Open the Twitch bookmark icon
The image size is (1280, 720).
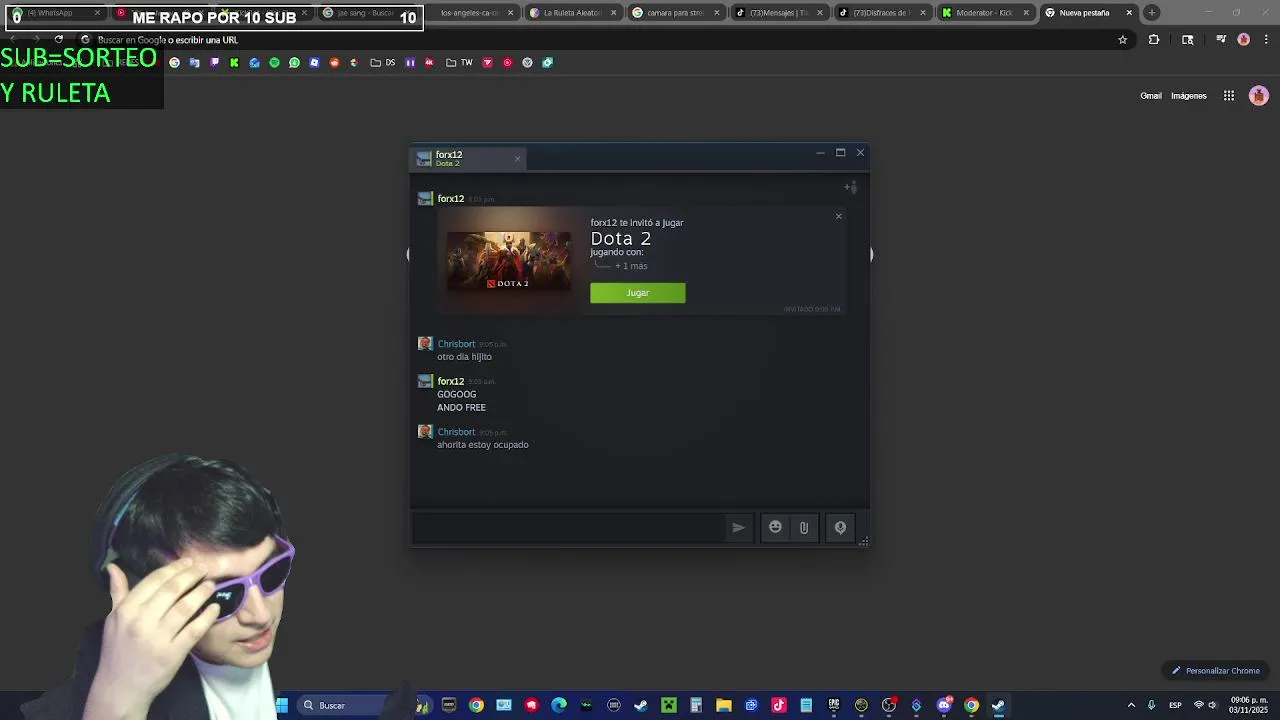214,63
